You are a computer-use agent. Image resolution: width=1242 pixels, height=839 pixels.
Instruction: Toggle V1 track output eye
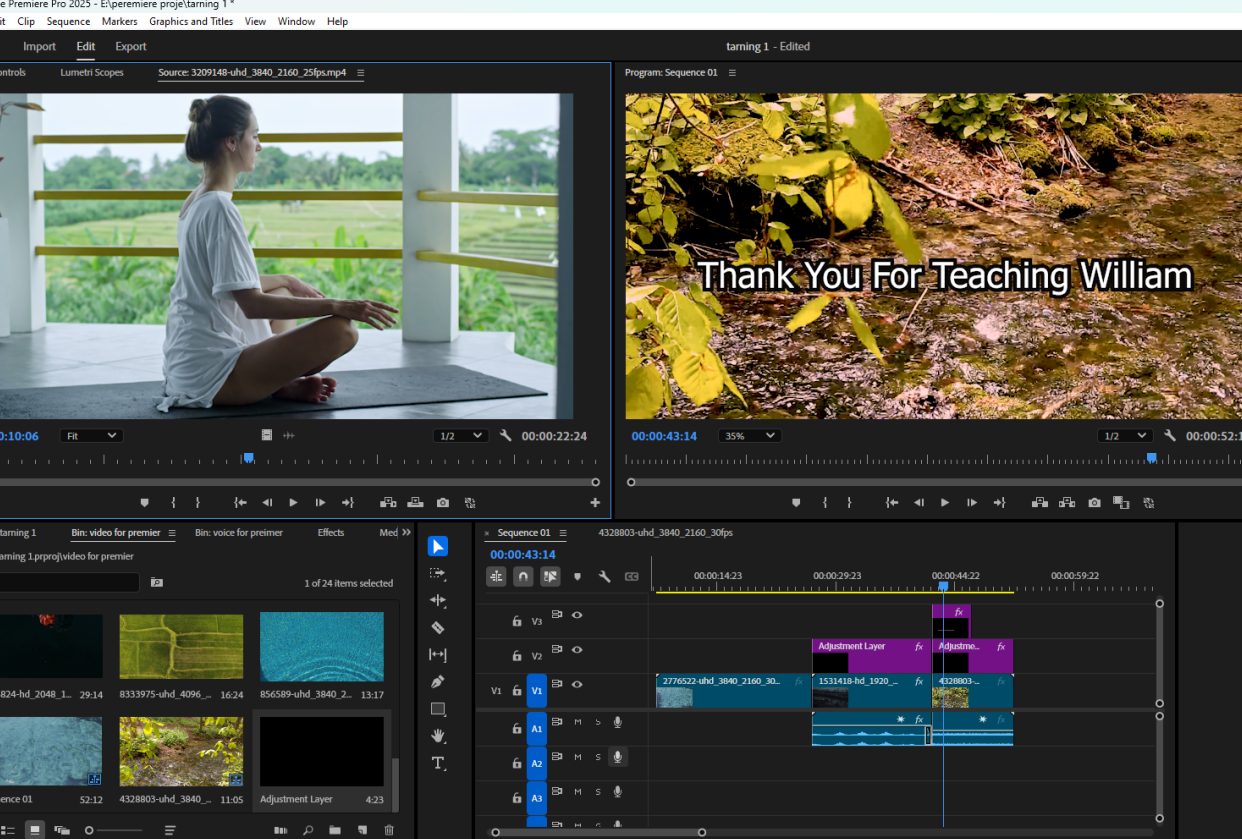coord(577,684)
